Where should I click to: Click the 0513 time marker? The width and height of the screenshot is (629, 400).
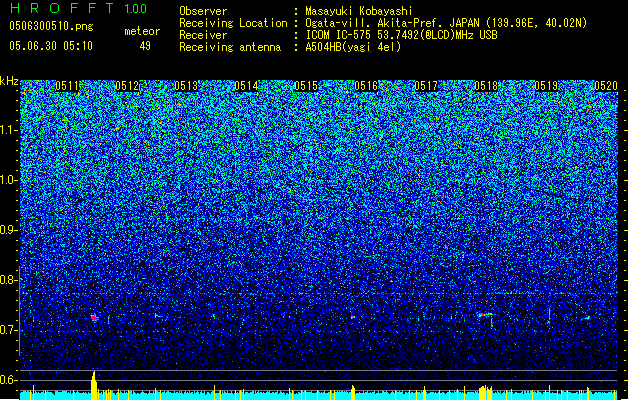tap(187, 86)
